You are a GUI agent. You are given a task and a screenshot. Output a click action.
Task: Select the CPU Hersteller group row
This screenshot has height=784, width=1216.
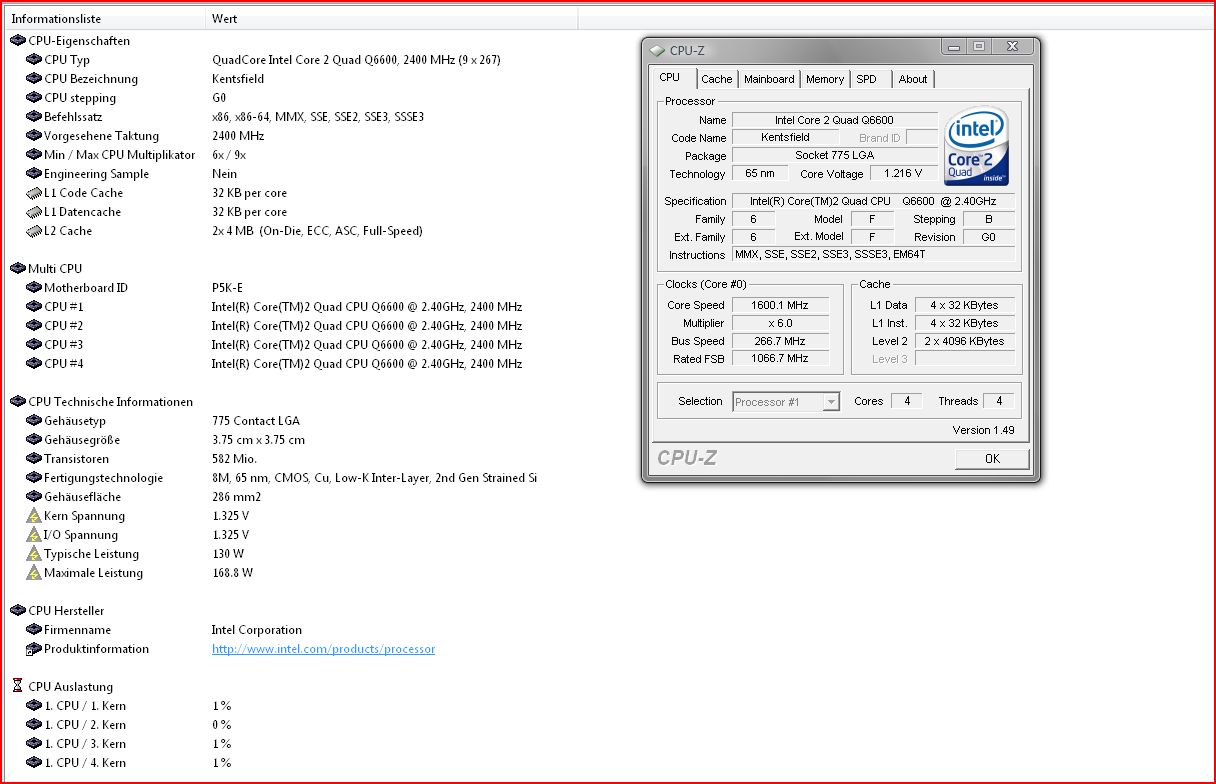point(57,611)
